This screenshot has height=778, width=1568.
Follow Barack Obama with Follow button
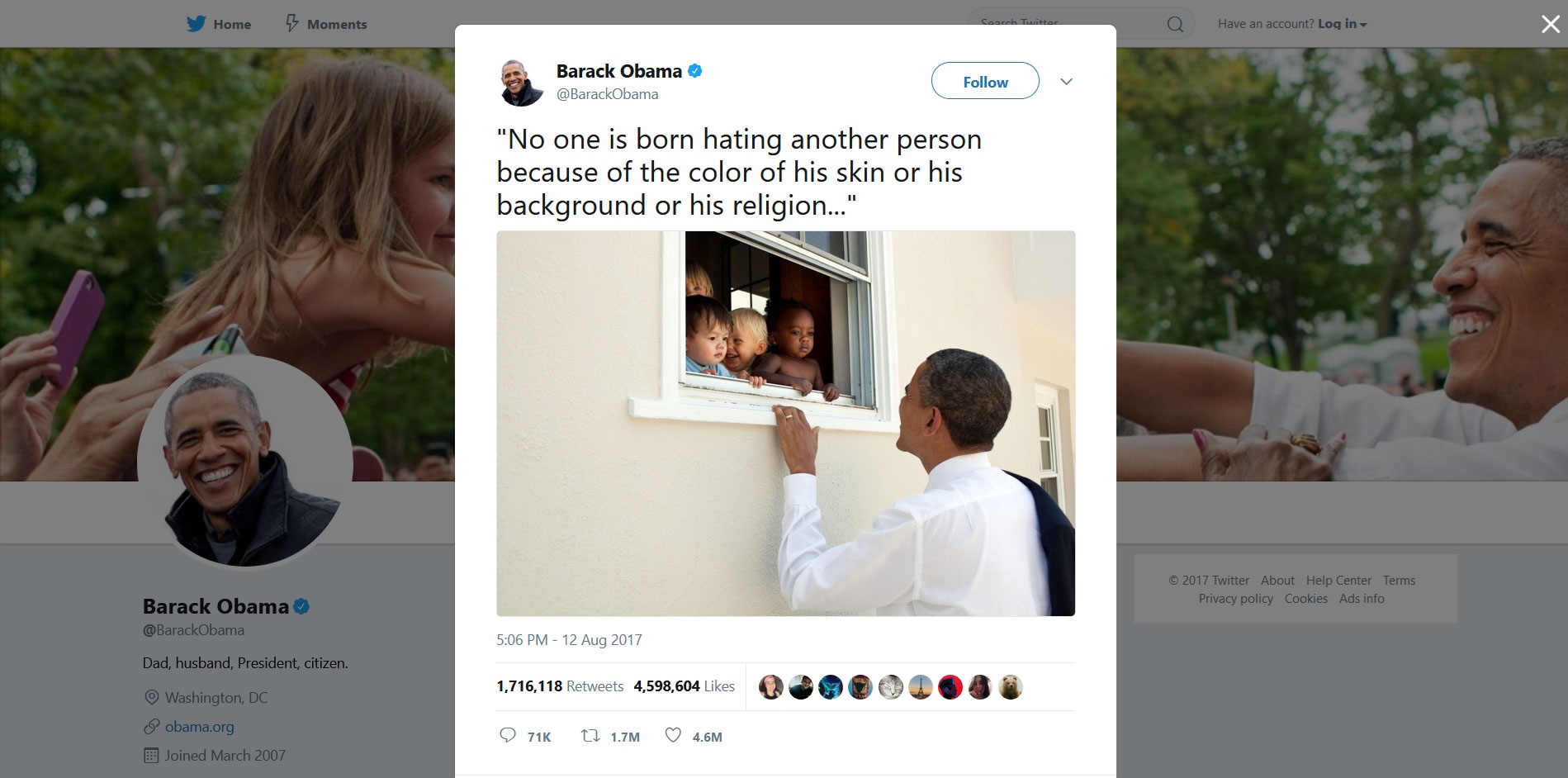click(x=985, y=81)
